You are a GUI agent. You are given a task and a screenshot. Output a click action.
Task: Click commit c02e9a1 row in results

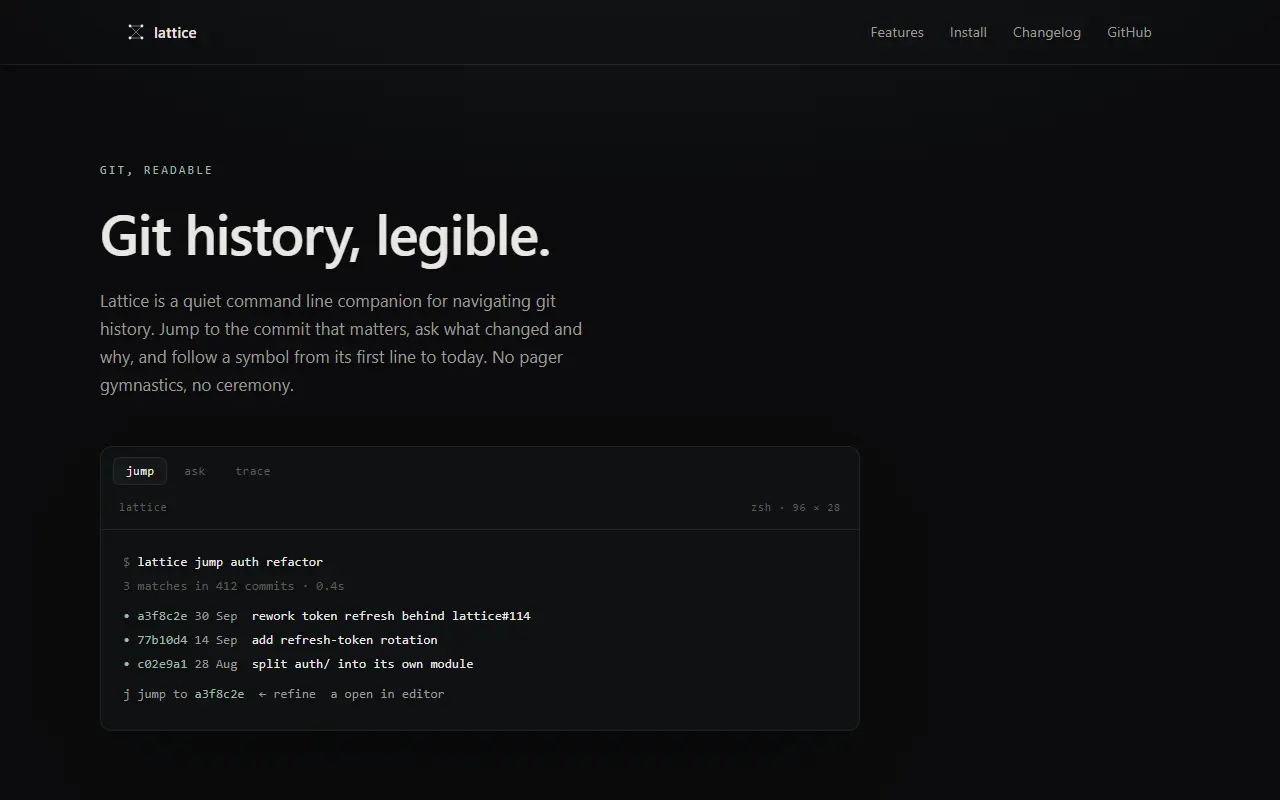click(480, 664)
